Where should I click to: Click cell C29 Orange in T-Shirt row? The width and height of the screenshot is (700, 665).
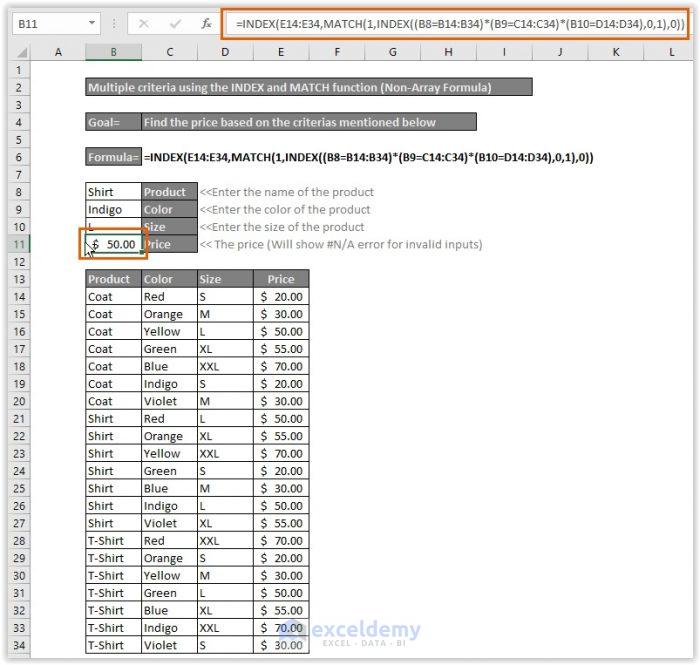169,558
